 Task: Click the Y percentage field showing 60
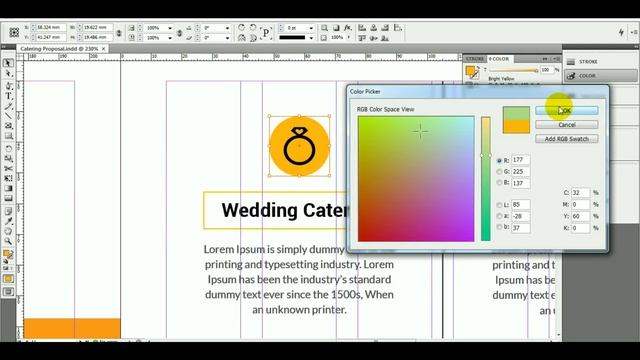[580, 216]
